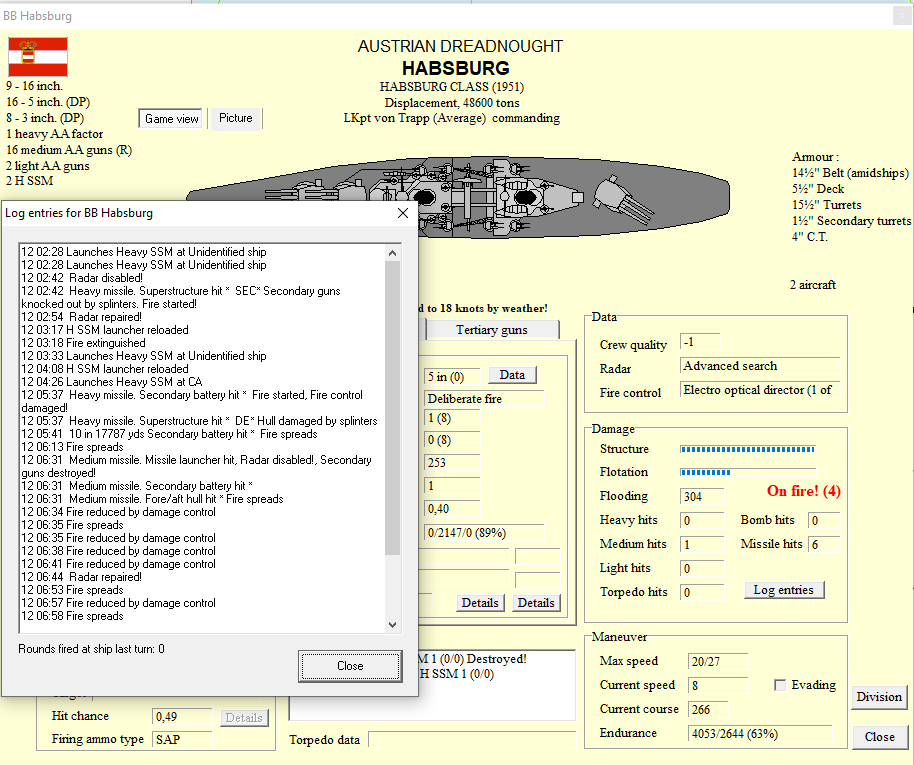The image size is (914, 765).
Task: Click the Close button in Log entries dialog
Action: [350, 666]
